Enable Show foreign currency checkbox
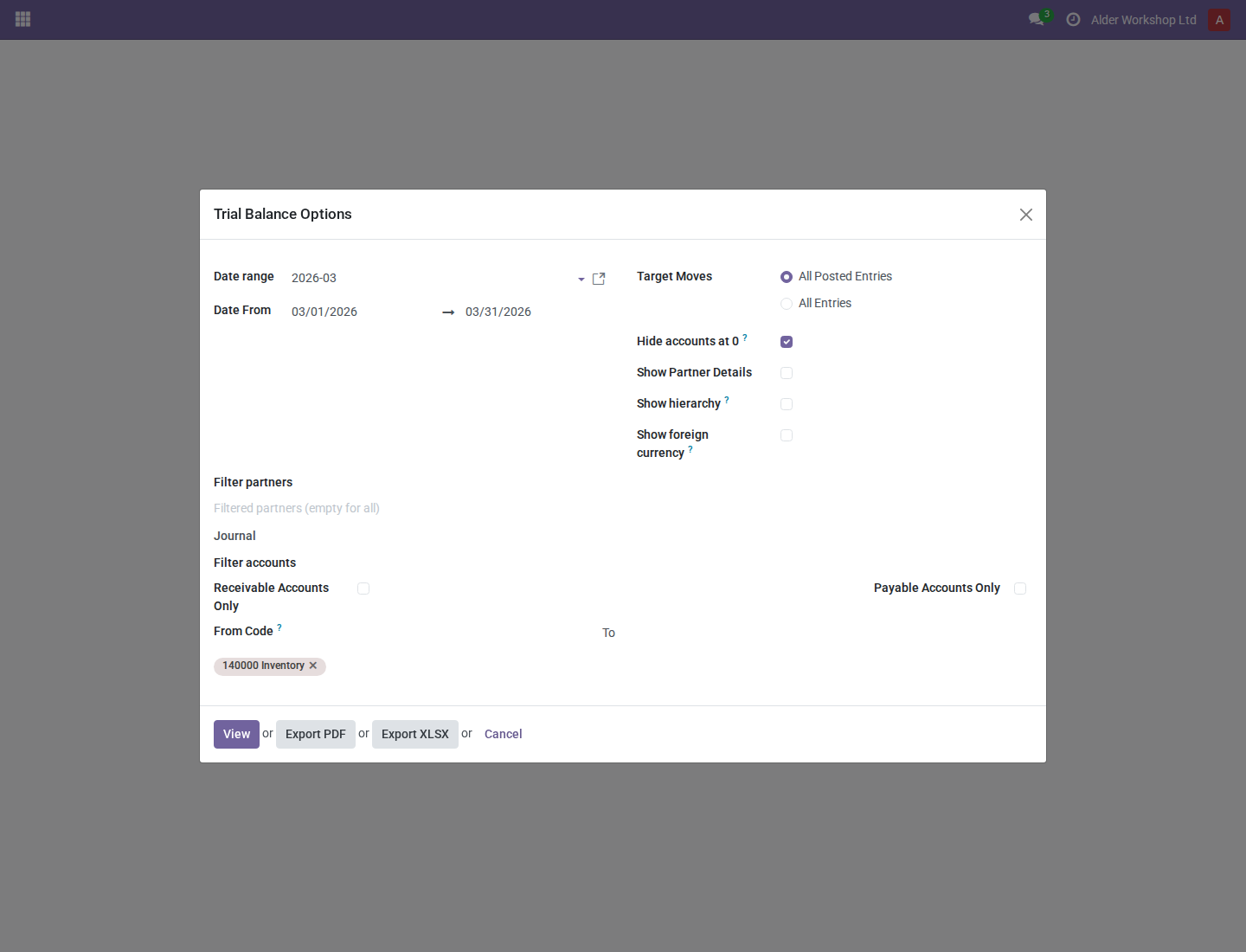 point(787,435)
